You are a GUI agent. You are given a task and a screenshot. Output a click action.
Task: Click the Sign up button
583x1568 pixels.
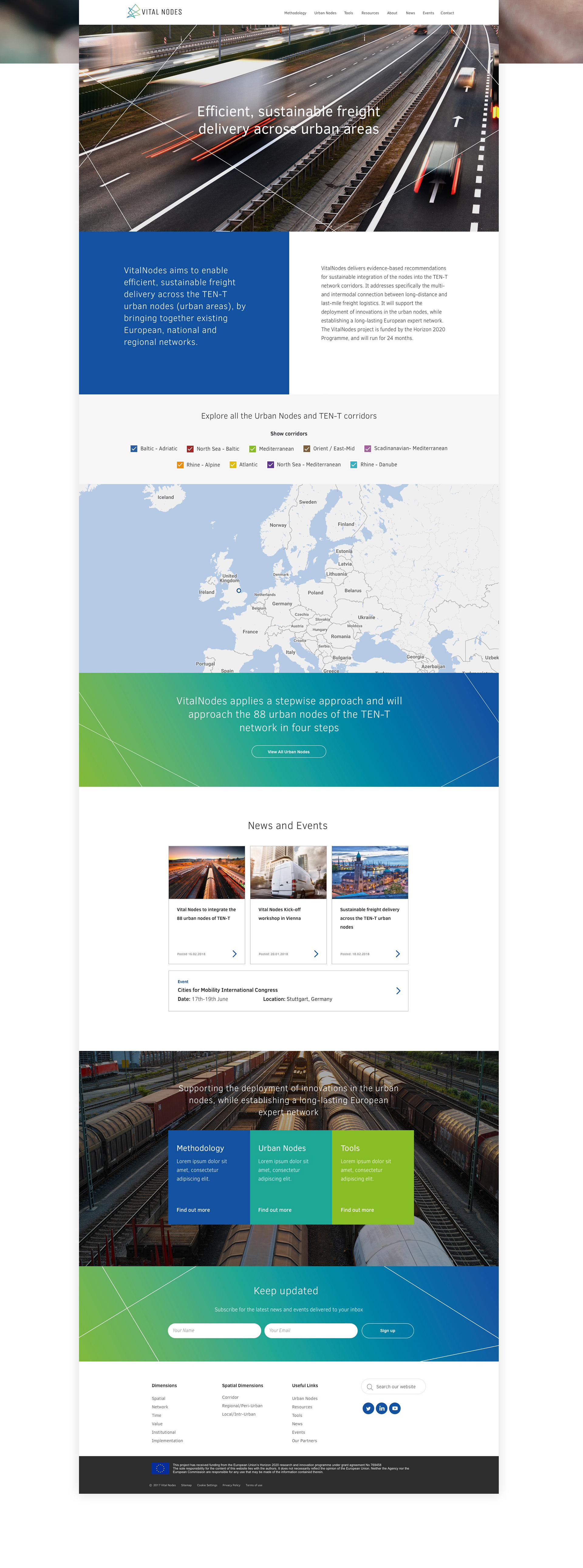pos(387,1331)
